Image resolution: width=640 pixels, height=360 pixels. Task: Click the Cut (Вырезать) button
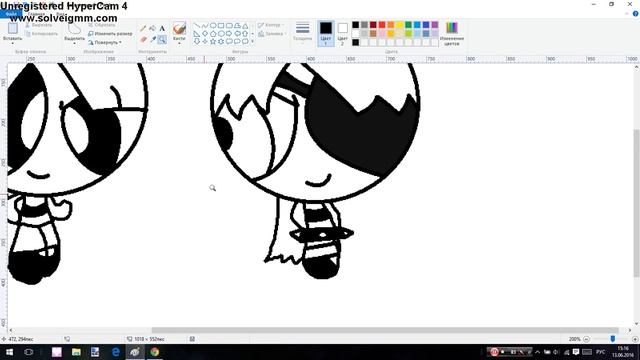click(x=38, y=25)
